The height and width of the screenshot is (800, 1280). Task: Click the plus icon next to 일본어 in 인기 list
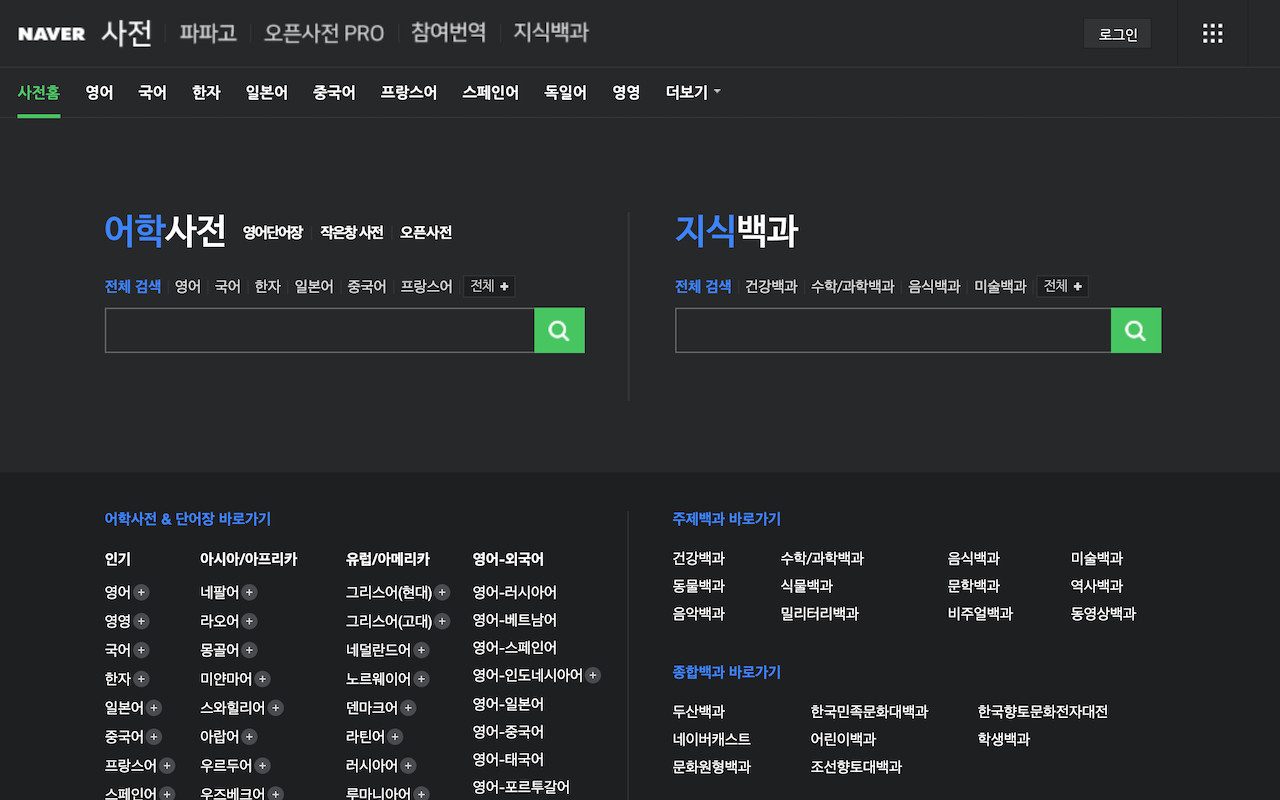pyautogui.click(x=155, y=708)
